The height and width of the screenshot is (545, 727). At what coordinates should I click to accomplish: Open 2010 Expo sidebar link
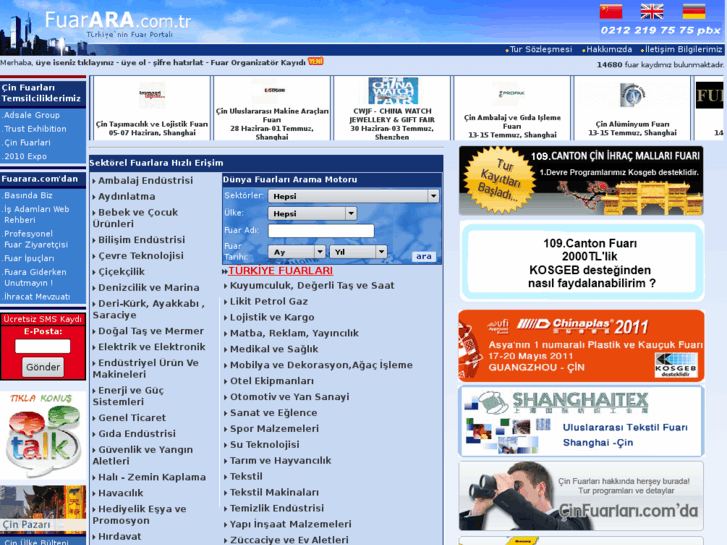click(x=26, y=156)
